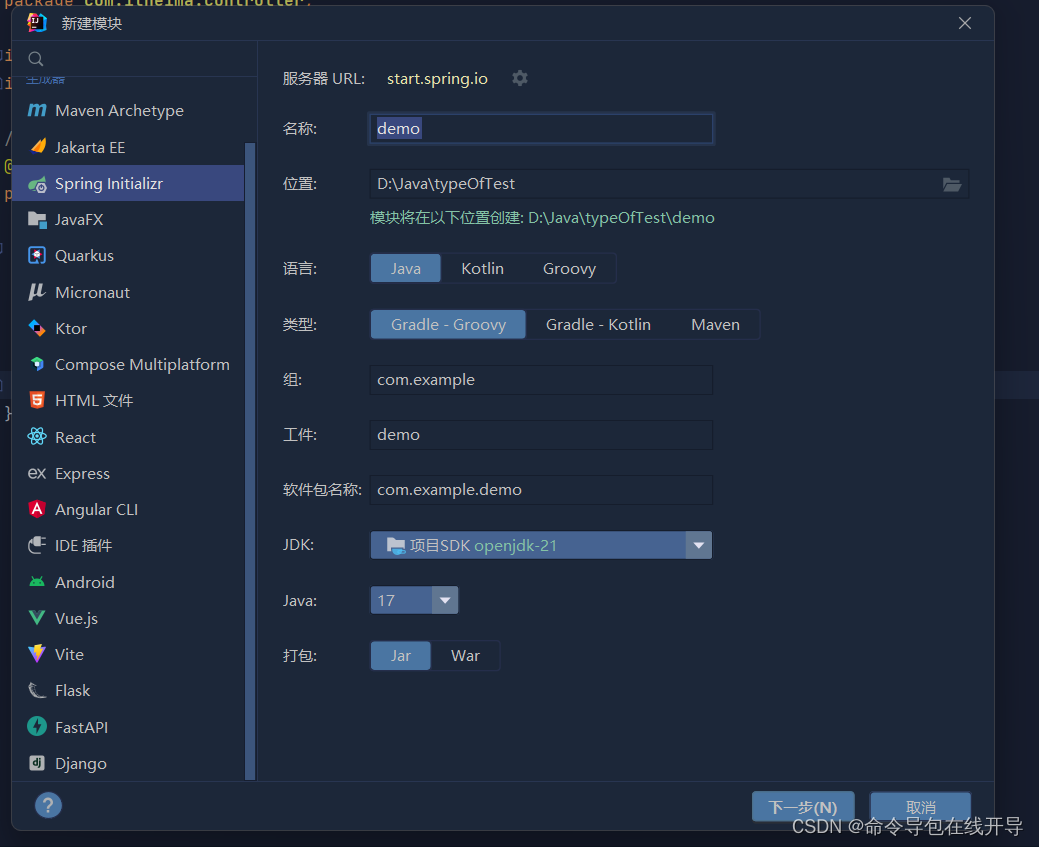Image resolution: width=1039 pixels, height=847 pixels.
Task: Select War packaging
Action: (465, 655)
